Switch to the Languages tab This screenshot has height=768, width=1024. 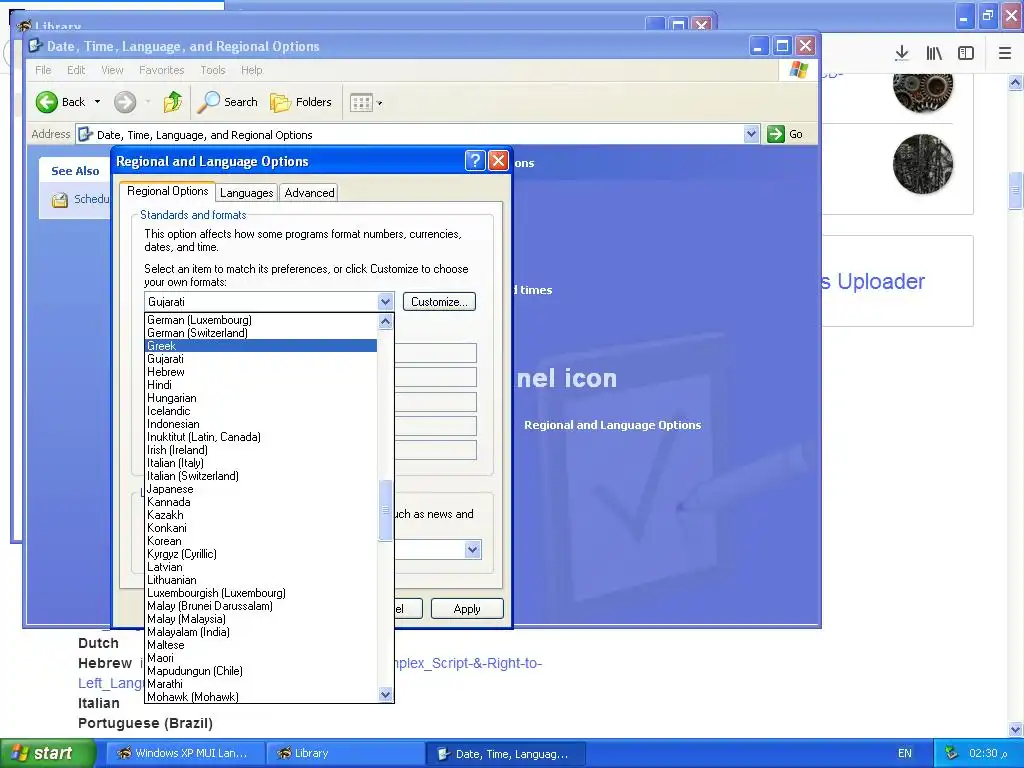246,193
